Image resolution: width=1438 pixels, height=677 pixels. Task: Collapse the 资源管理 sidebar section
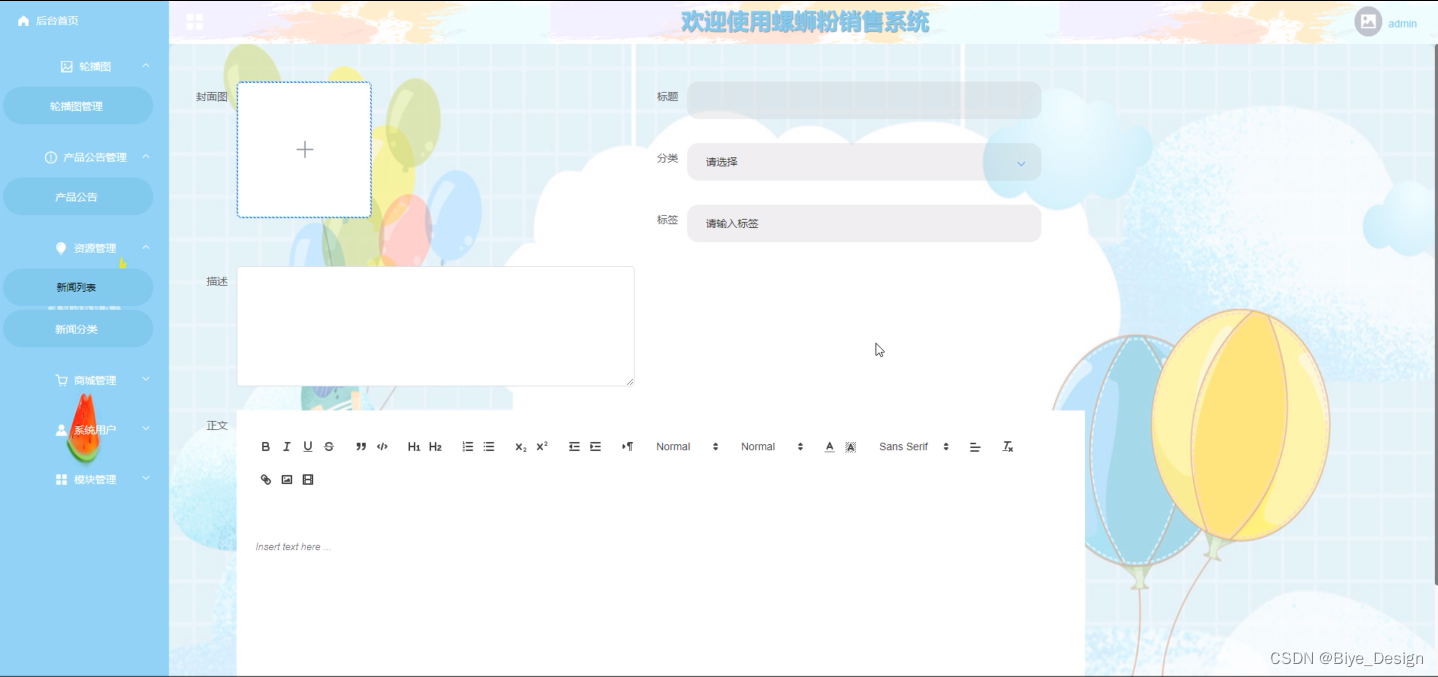[84, 248]
